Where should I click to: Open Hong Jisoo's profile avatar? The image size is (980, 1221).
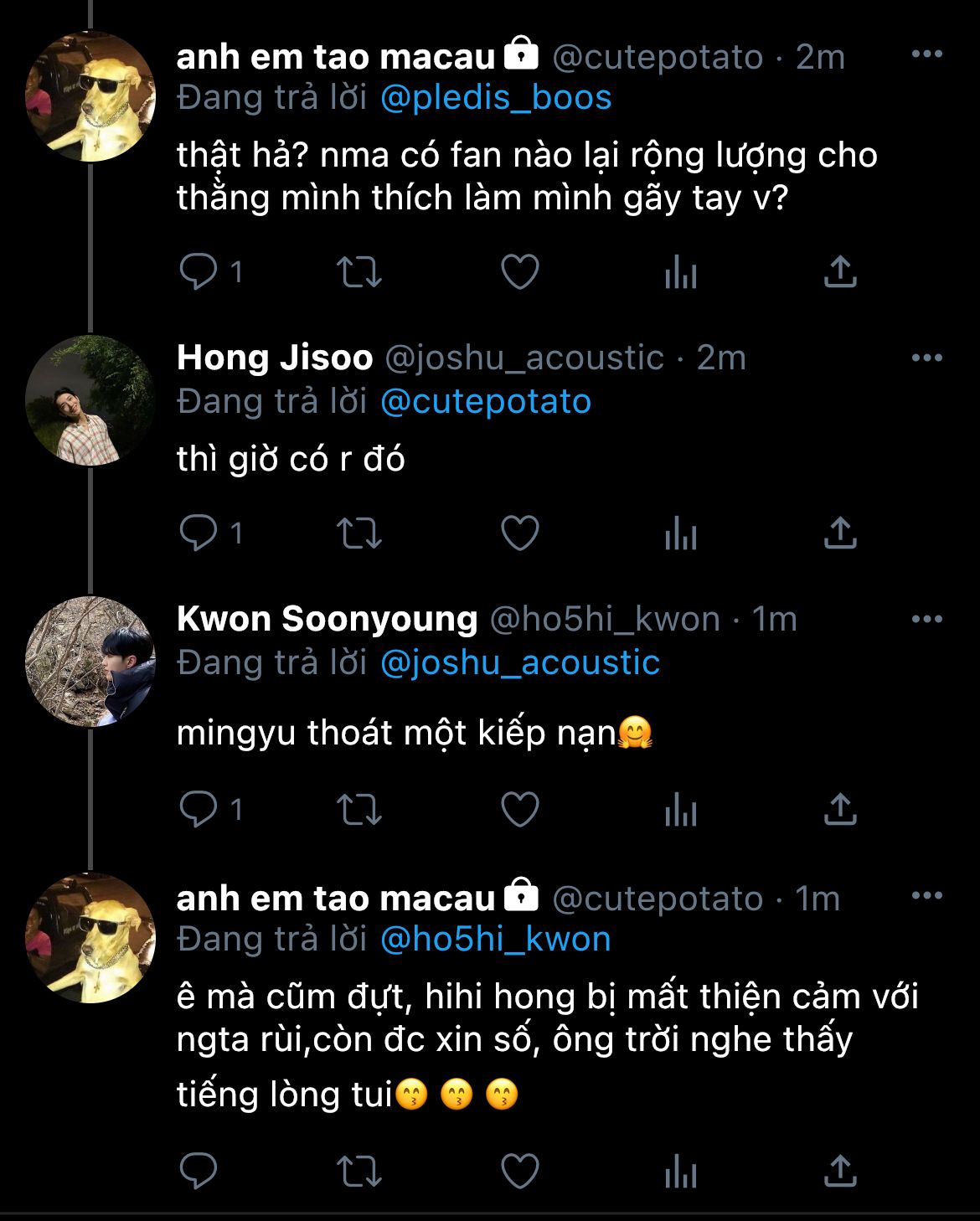[90, 400]
